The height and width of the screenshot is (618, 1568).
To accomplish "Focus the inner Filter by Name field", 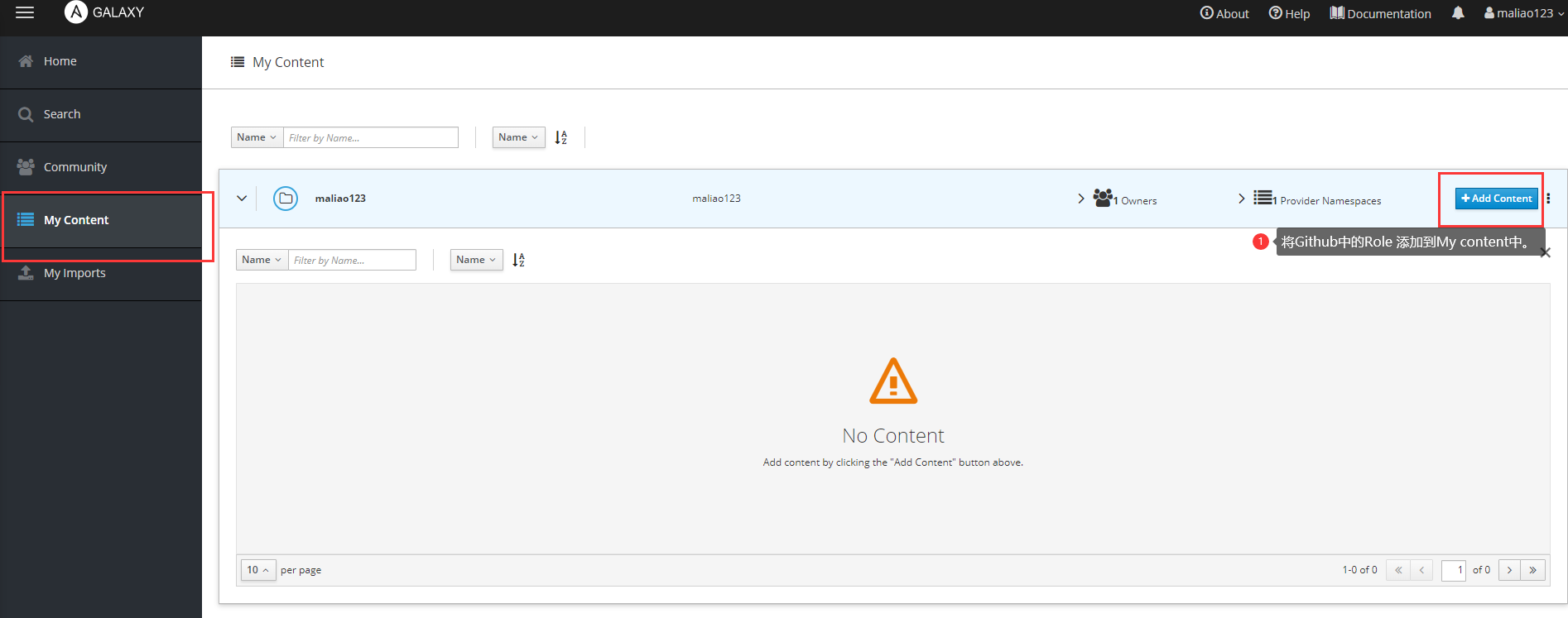I will [352, 260].
